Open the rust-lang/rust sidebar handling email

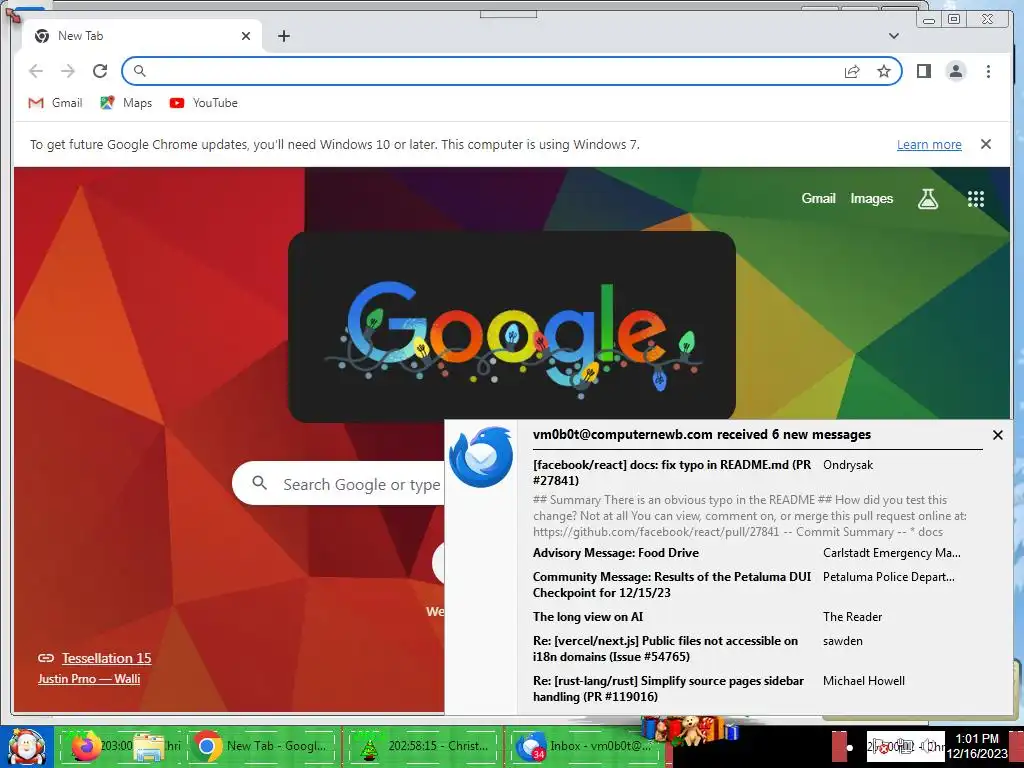(669, 688)
